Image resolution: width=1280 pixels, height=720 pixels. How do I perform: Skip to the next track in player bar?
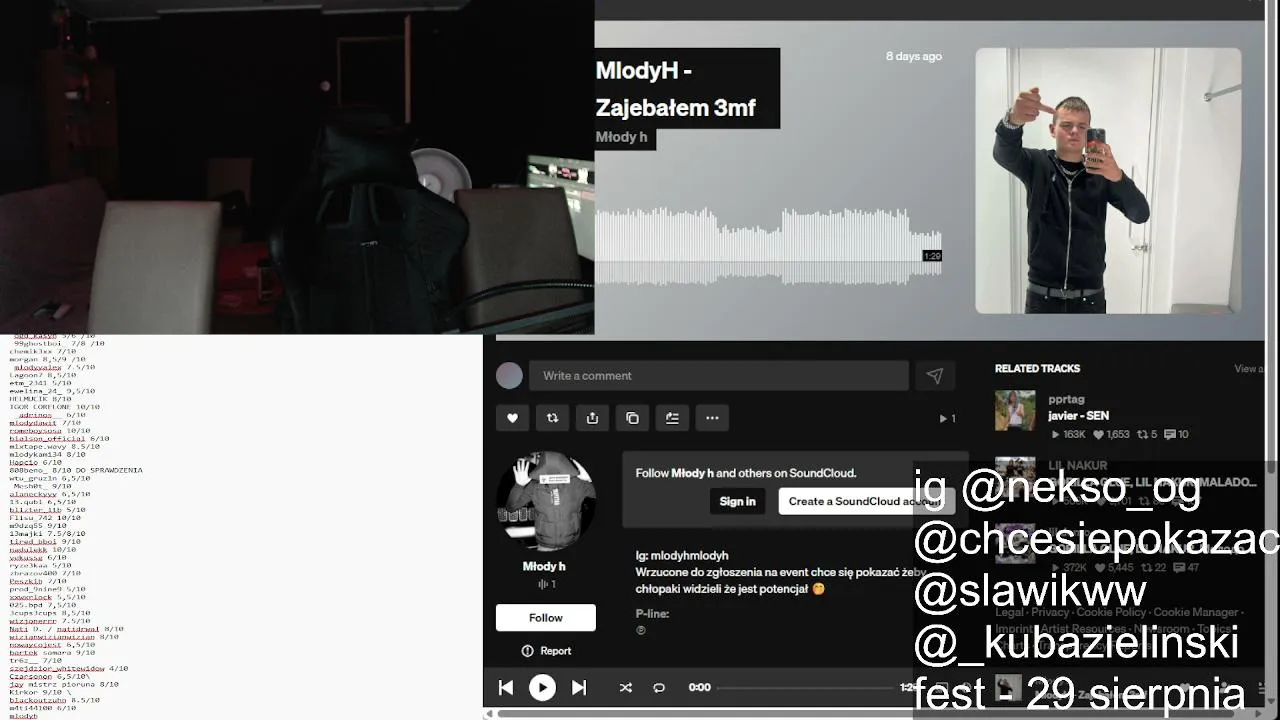pos(579,687)
